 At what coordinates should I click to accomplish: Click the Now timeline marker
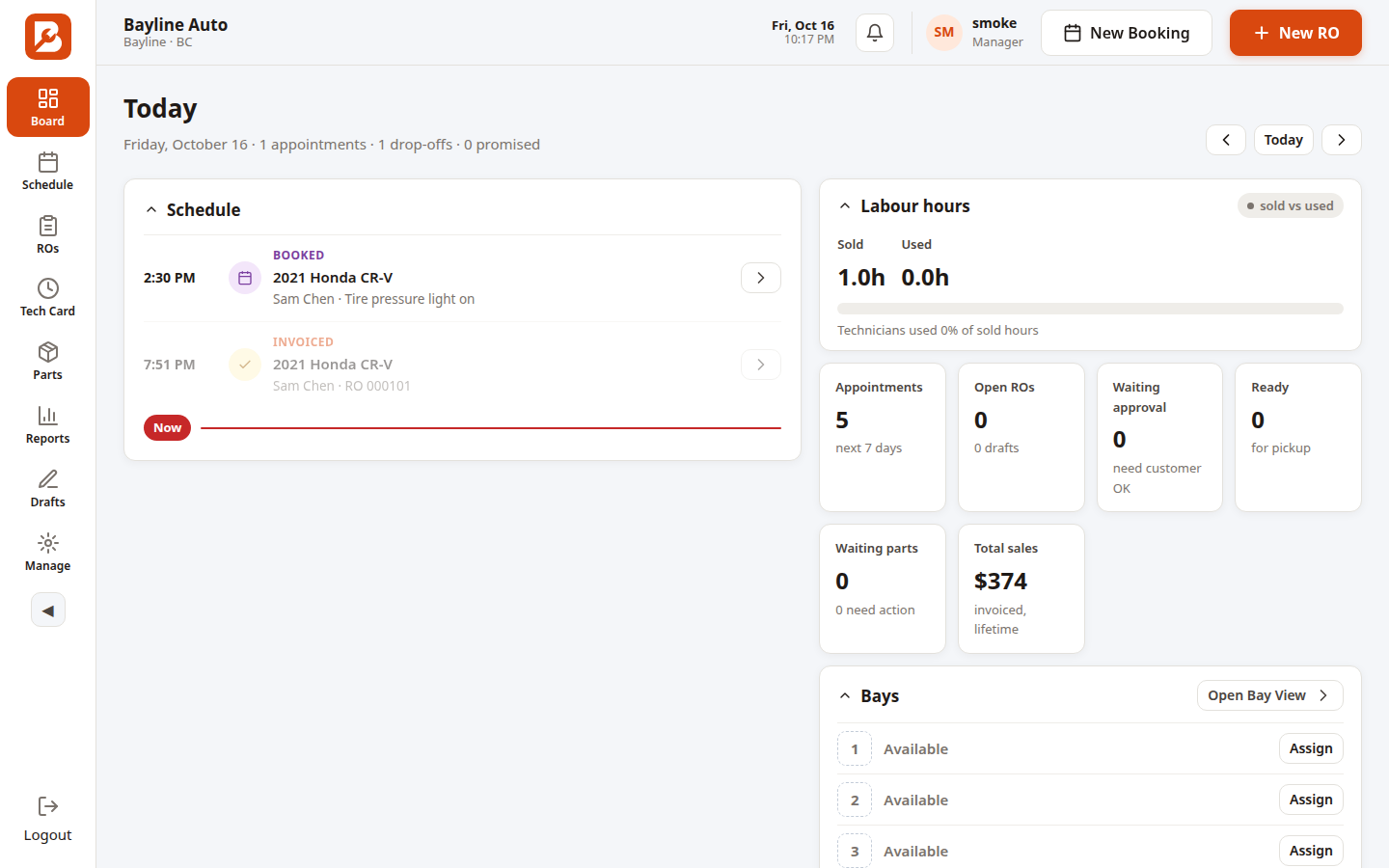[167, 427]
